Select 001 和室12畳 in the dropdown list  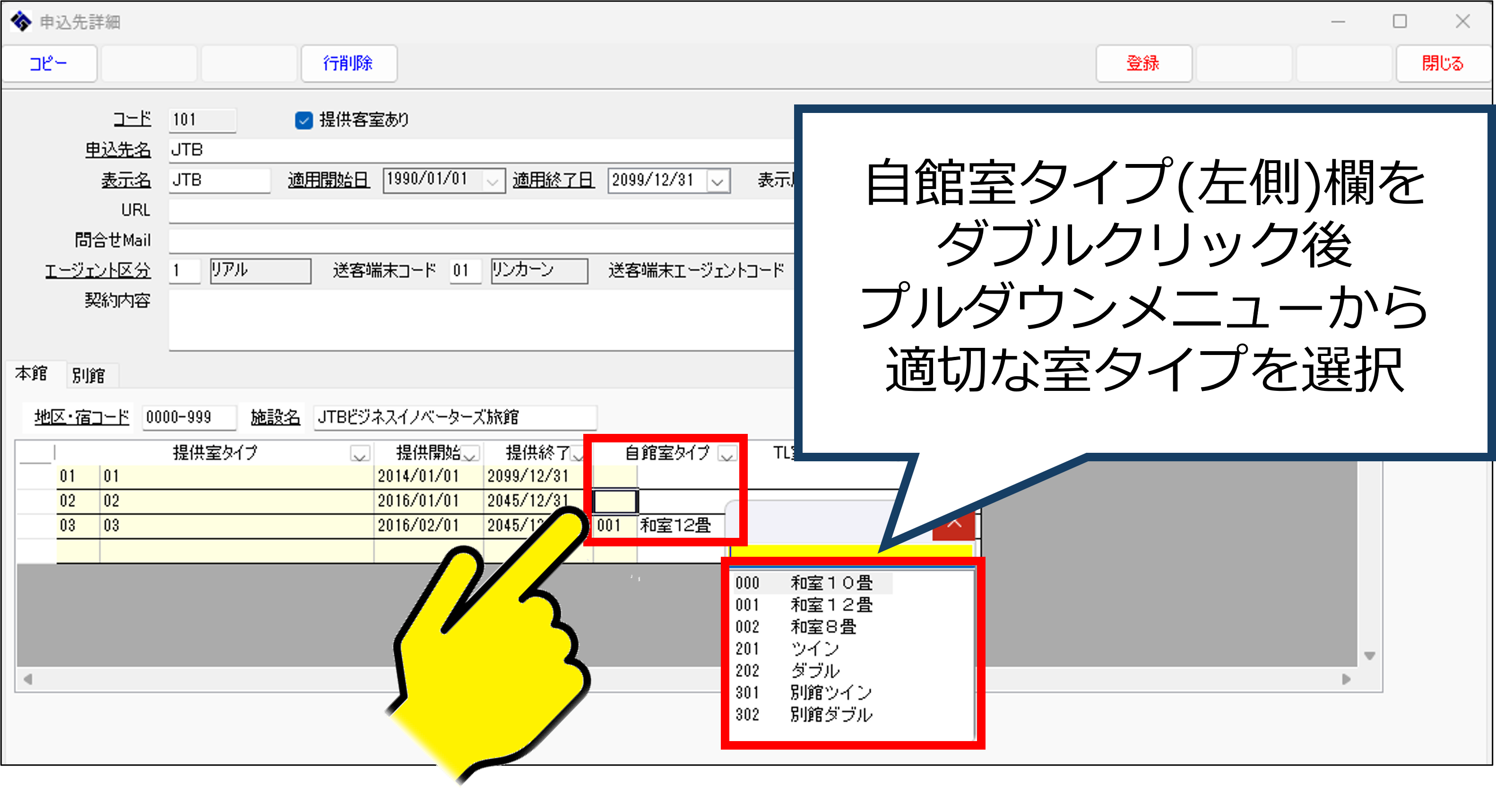click(813, 605)
